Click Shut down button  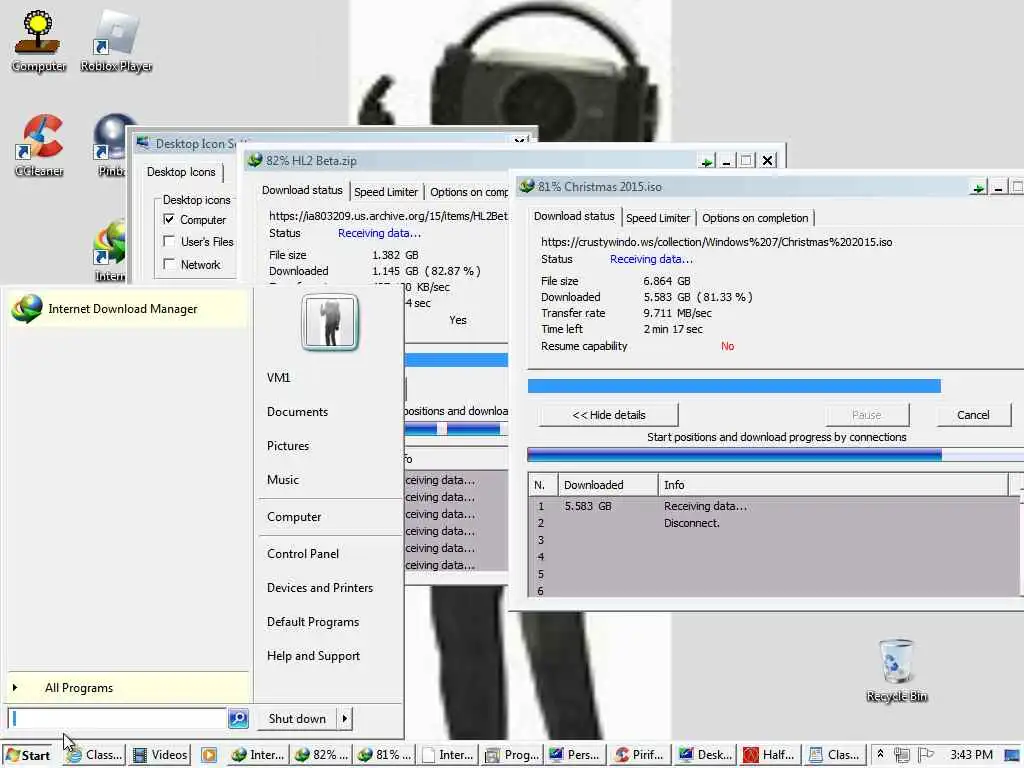pyautogui.click(x=297, y=719)
